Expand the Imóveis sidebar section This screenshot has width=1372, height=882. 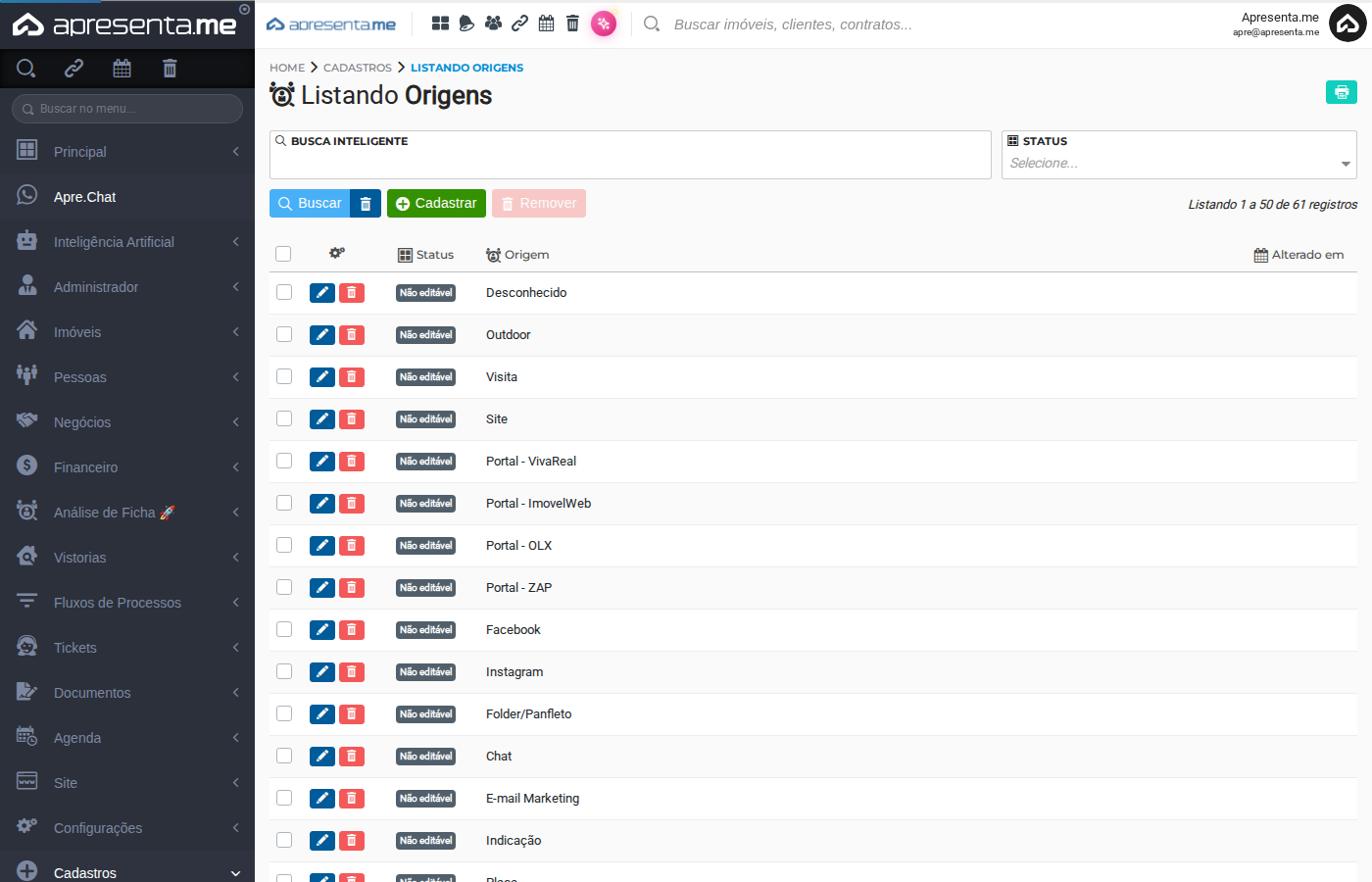click(127, 332)
